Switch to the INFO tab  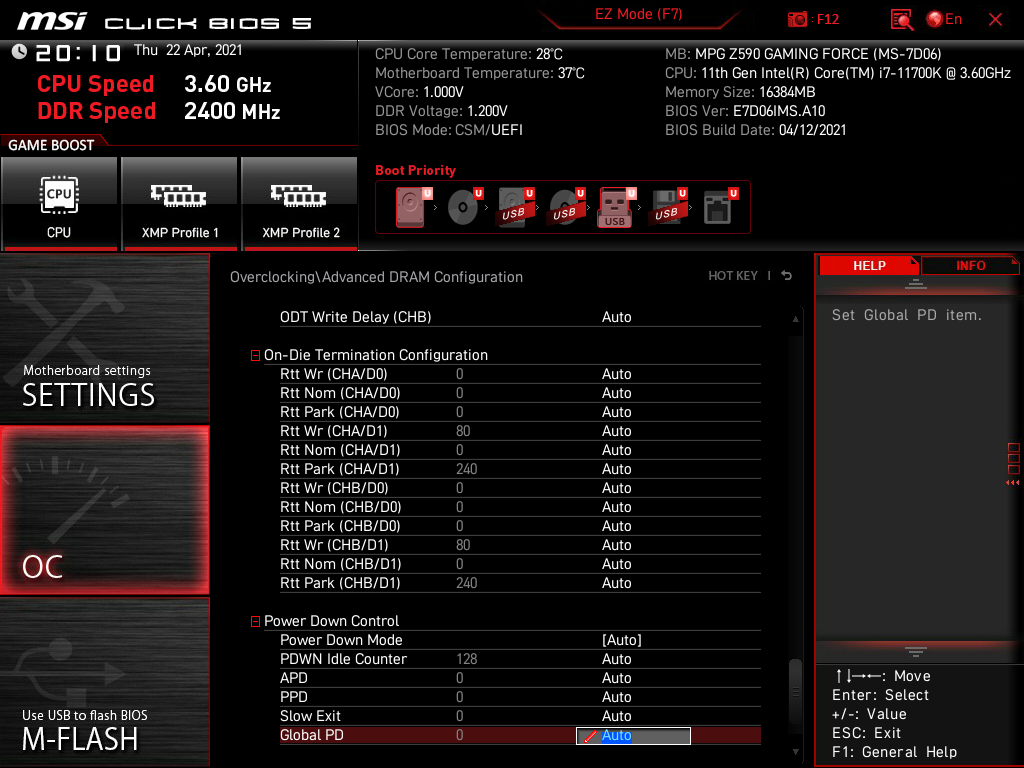coord(970,266)
